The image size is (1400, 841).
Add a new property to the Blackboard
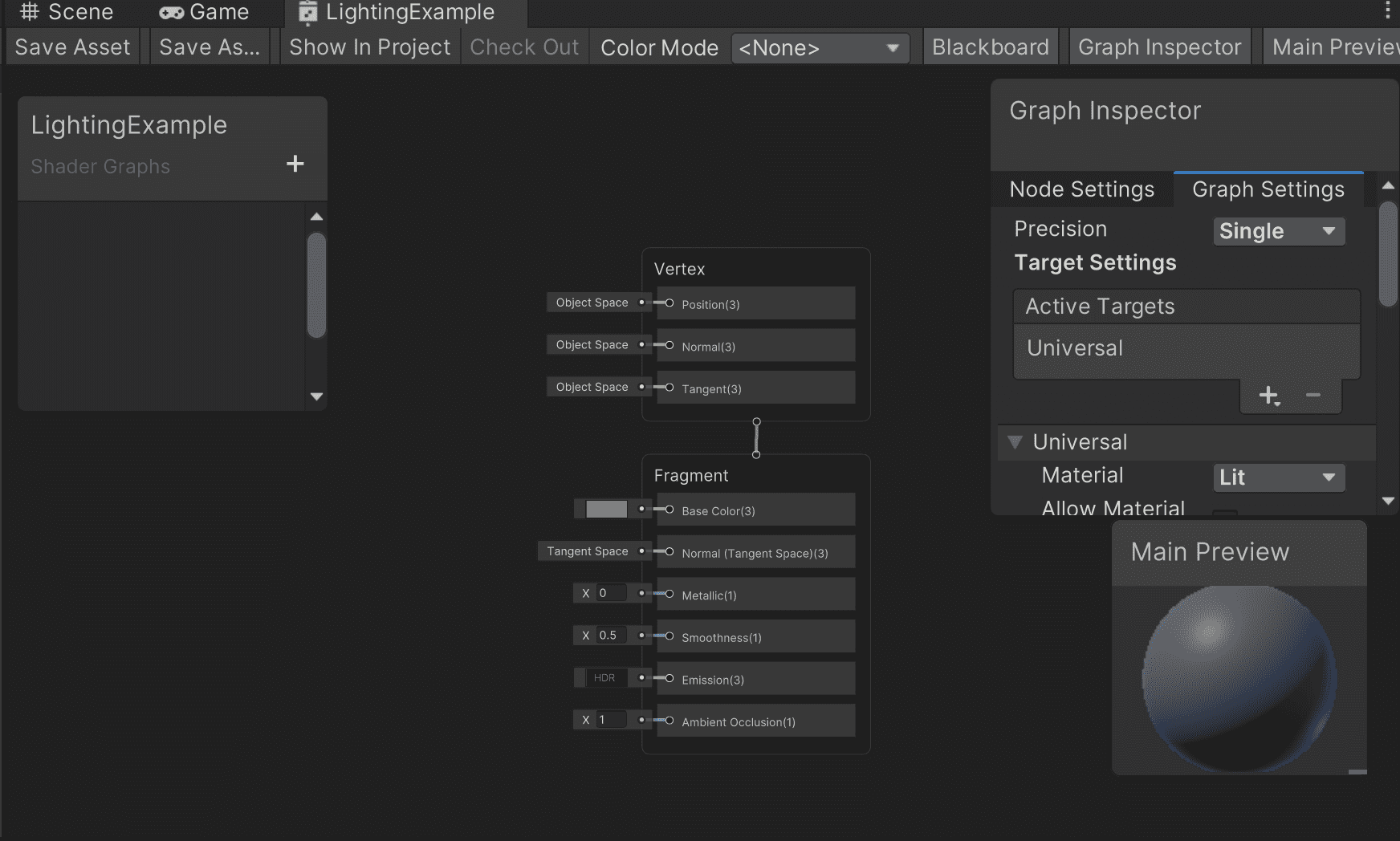point(295,164)
